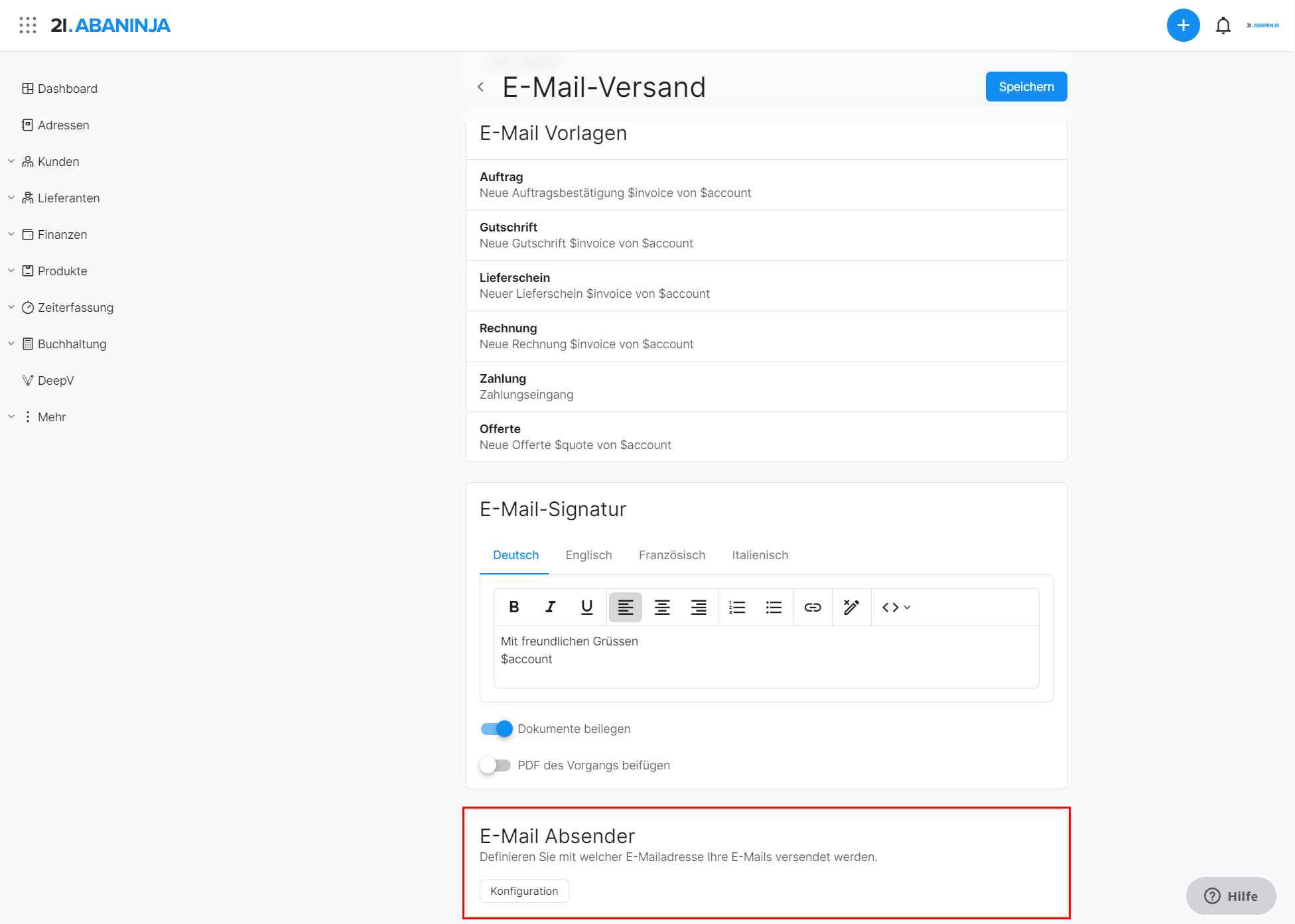Open the app grid launcher
The image size is (1295, 924).
tap(28, 25)
